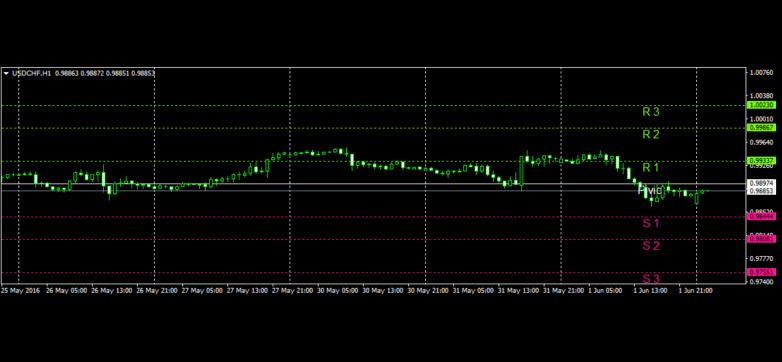Click the 27 May 13:00 time label

click(x=247, y=290)
